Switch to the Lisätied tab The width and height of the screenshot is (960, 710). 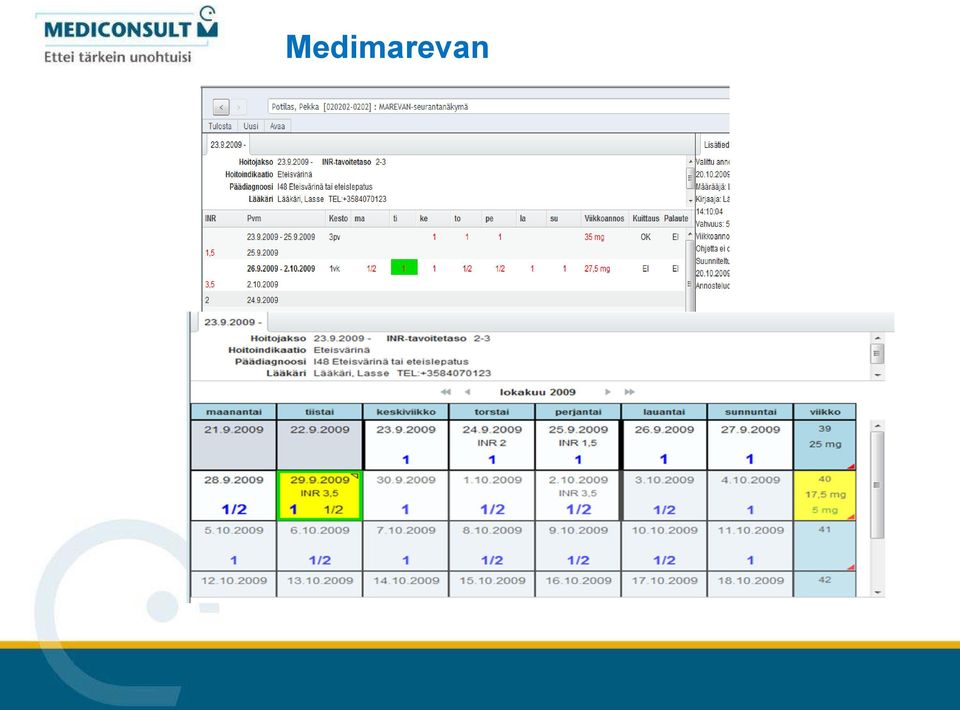[715, 144]
